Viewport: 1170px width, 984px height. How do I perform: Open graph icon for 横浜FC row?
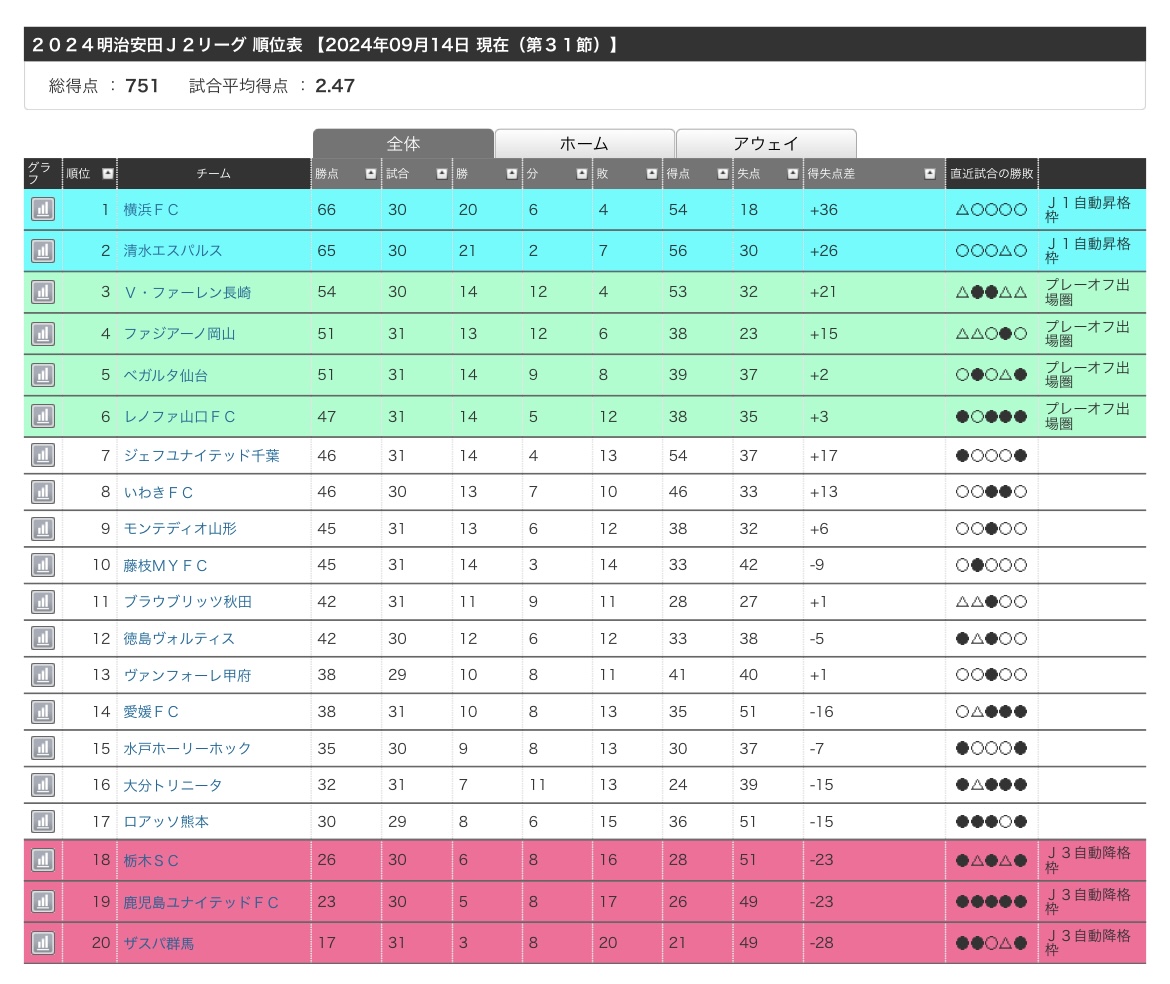43,210
